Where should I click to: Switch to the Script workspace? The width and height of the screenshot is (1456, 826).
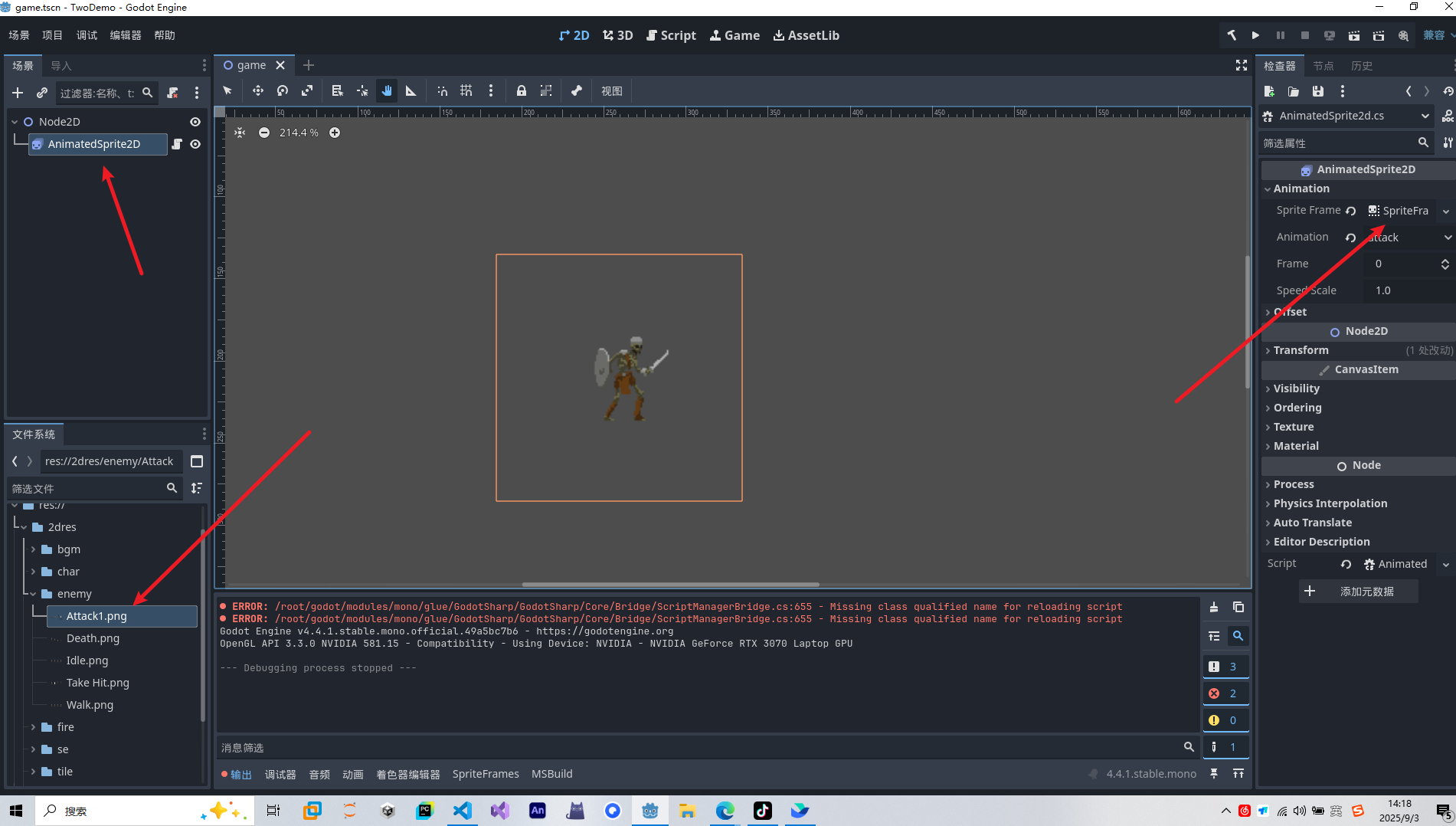pyautogui.click(x=672, y=35)
